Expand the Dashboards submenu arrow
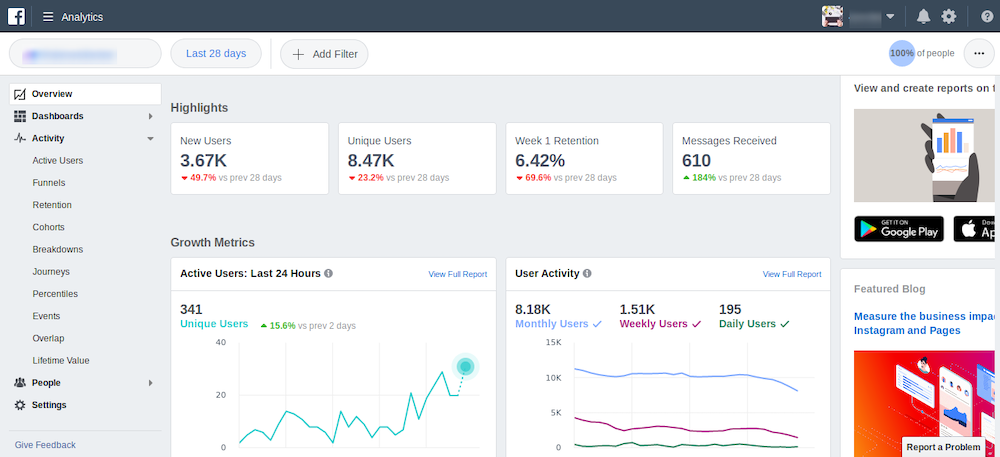The height and width of the screenshot is (457, 1000). pyautogui.click(x=151, y=116)
